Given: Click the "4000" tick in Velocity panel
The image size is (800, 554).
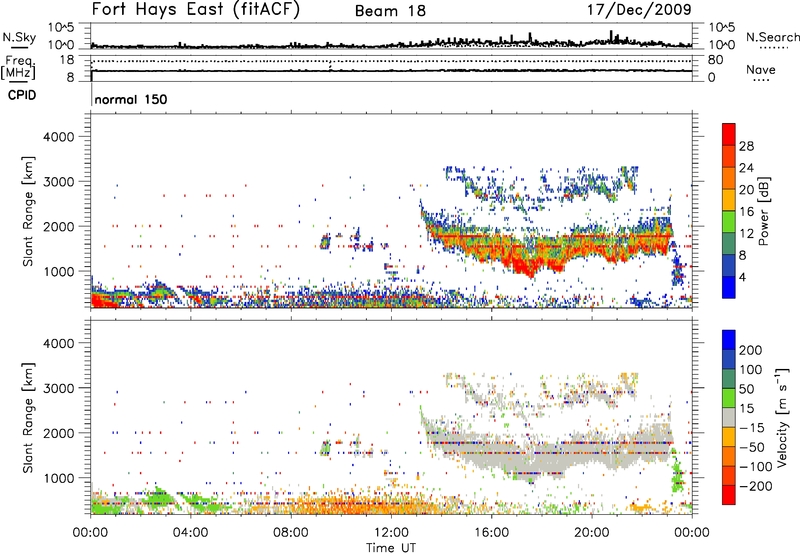Looking at the screenshot, I should tap(58, 343).
